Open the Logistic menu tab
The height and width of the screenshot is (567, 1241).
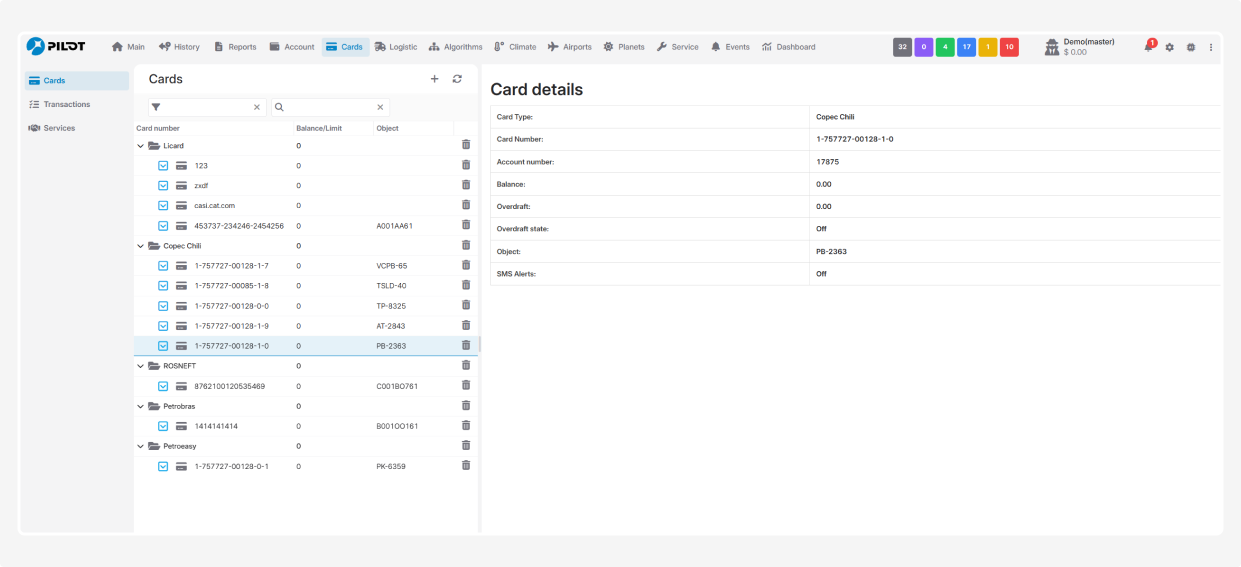click(396, 47)
